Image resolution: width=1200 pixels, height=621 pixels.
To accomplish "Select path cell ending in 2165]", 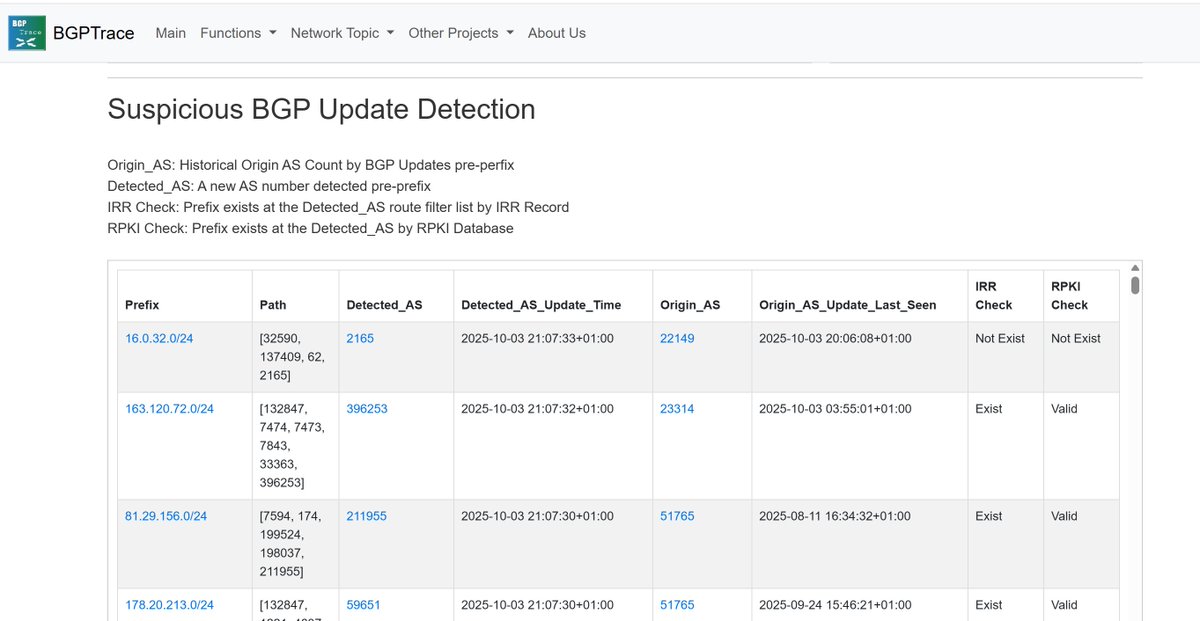I will coord(296,357).
